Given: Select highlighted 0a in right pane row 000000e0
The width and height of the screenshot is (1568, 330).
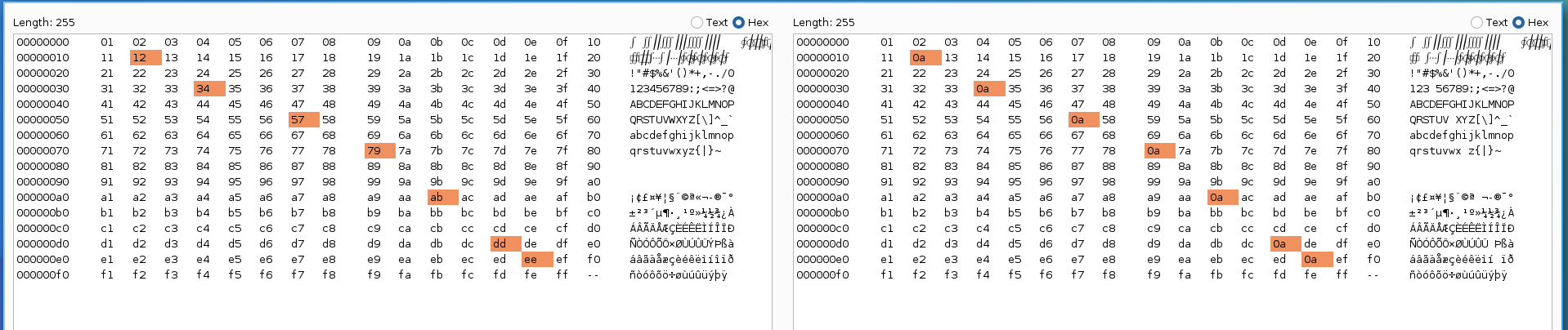Looking at the screenshot, I should 1318,260.
